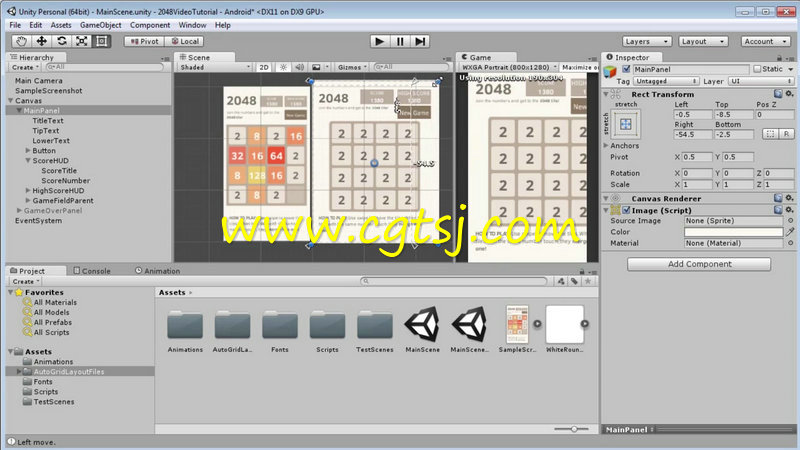Open the Tag Untagged dropdown
The height and width of the screenshot is (450, 800).
pos(666,81)
